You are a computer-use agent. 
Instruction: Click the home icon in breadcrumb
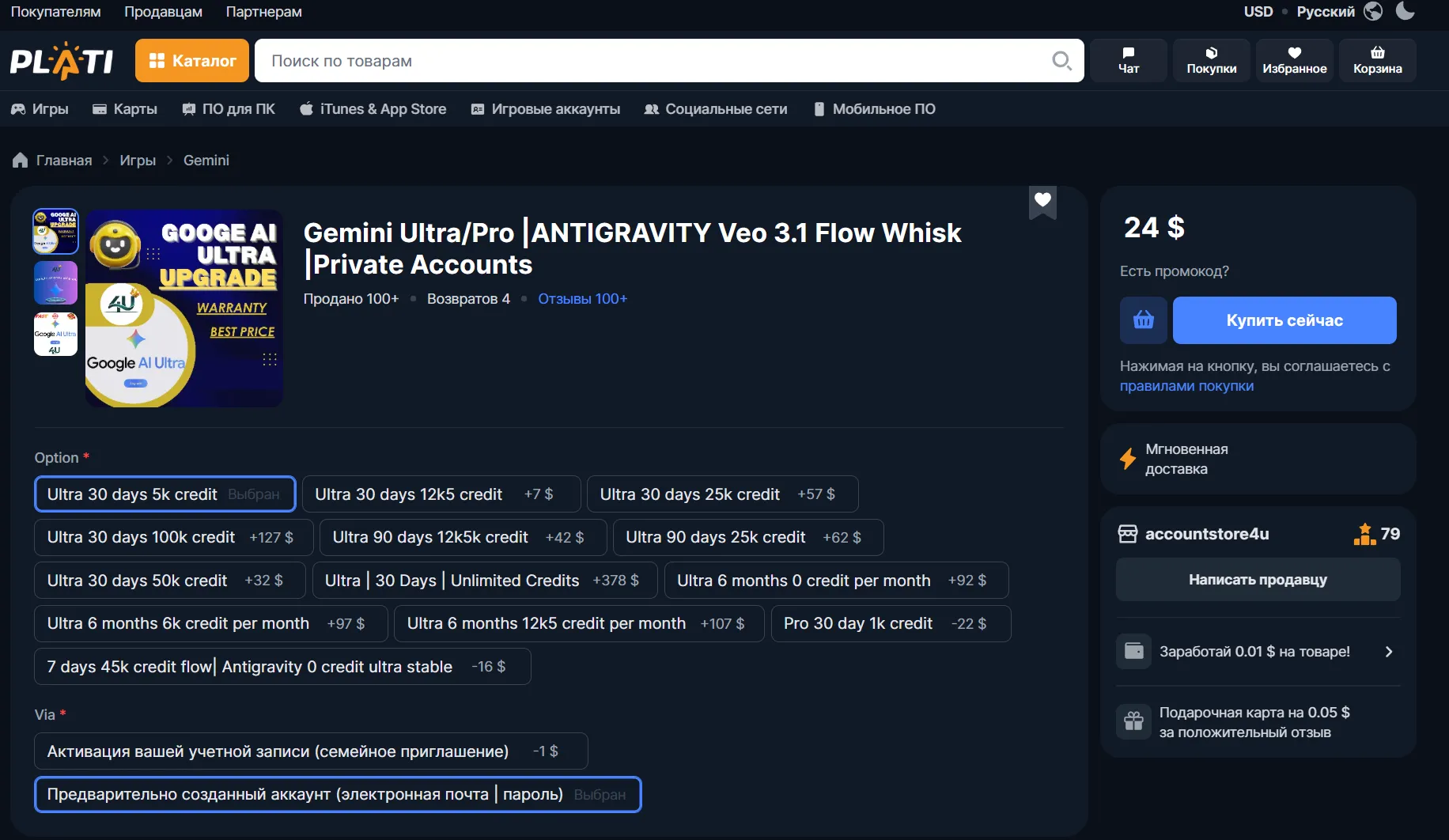(x=20, y=161)
